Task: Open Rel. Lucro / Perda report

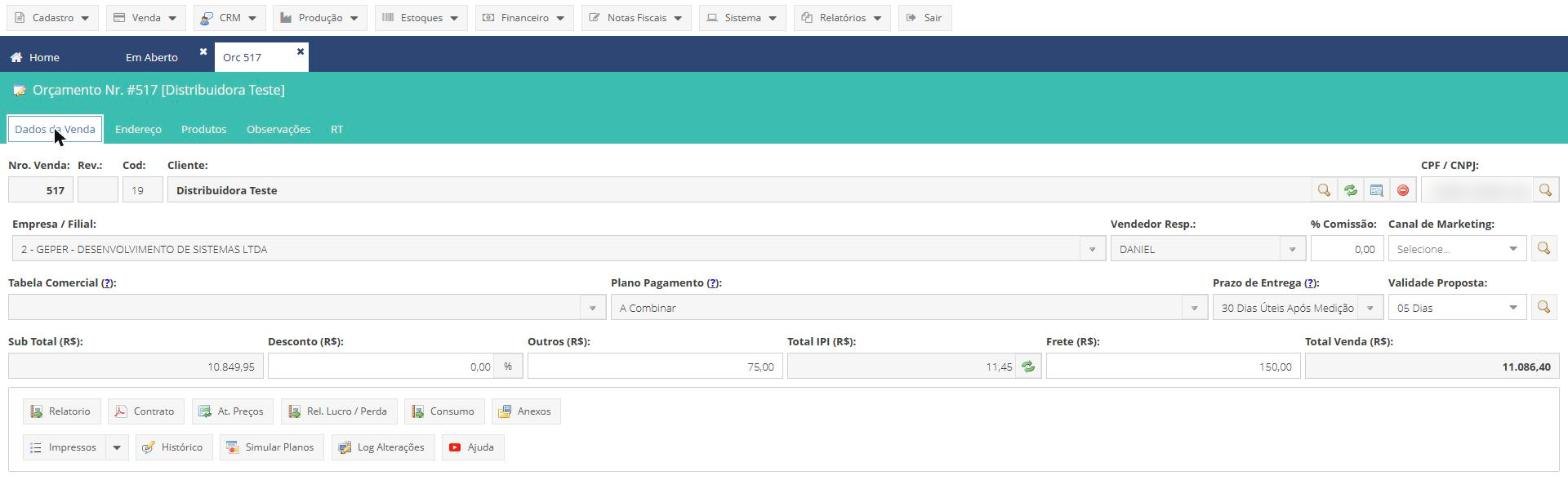Action: [x=338, y=411]
